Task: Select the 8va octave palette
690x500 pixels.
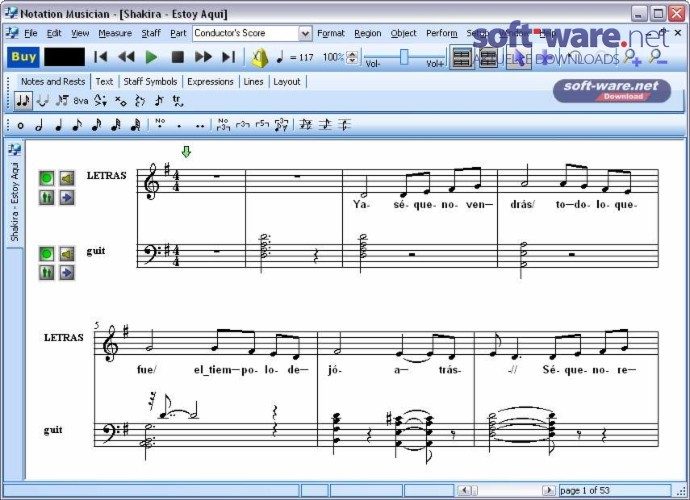Action: pos(81,101)
